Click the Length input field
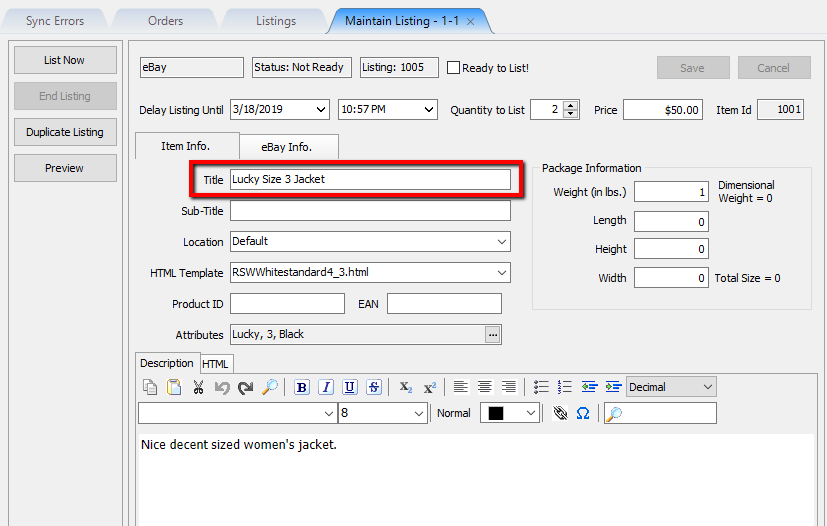This screenshot has width=827, height=526. pyautogui.click(x=671, y=222)
